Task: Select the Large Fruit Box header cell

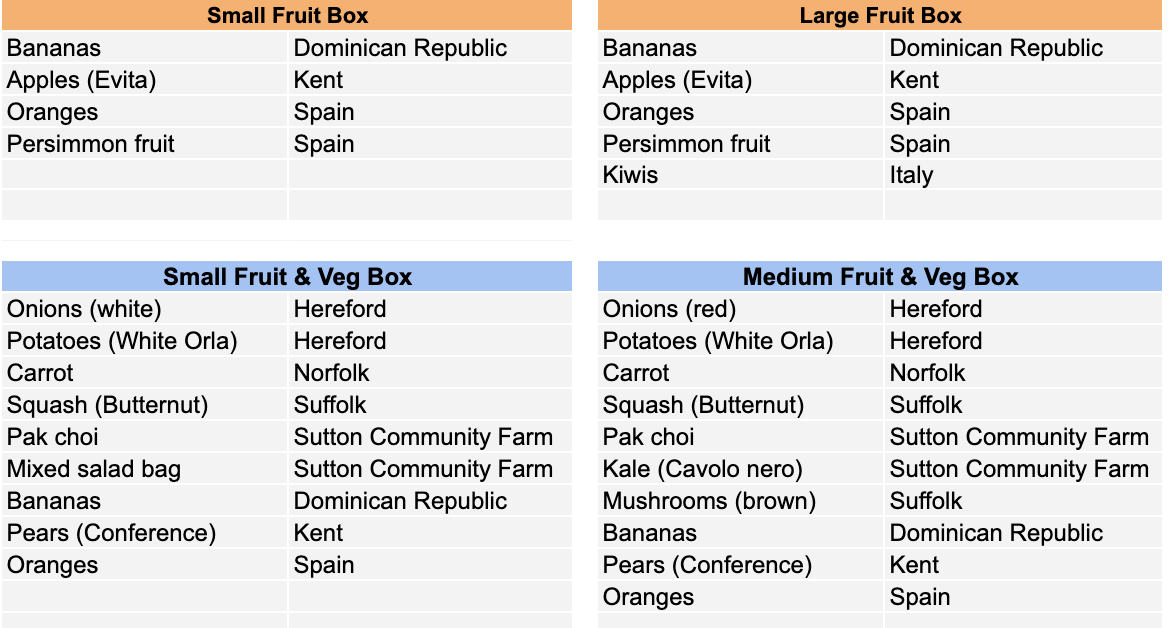Action: tap(880, 15)
